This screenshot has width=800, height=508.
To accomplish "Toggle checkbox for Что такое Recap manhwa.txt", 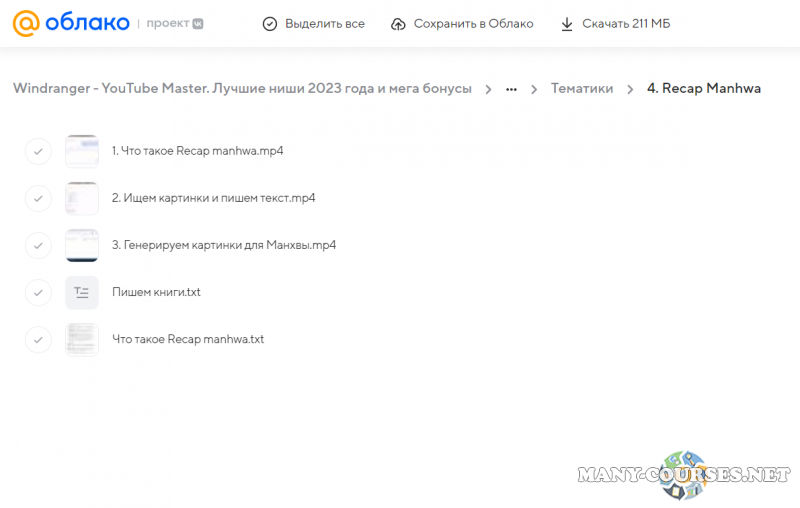I will click(x=38, y=339).
